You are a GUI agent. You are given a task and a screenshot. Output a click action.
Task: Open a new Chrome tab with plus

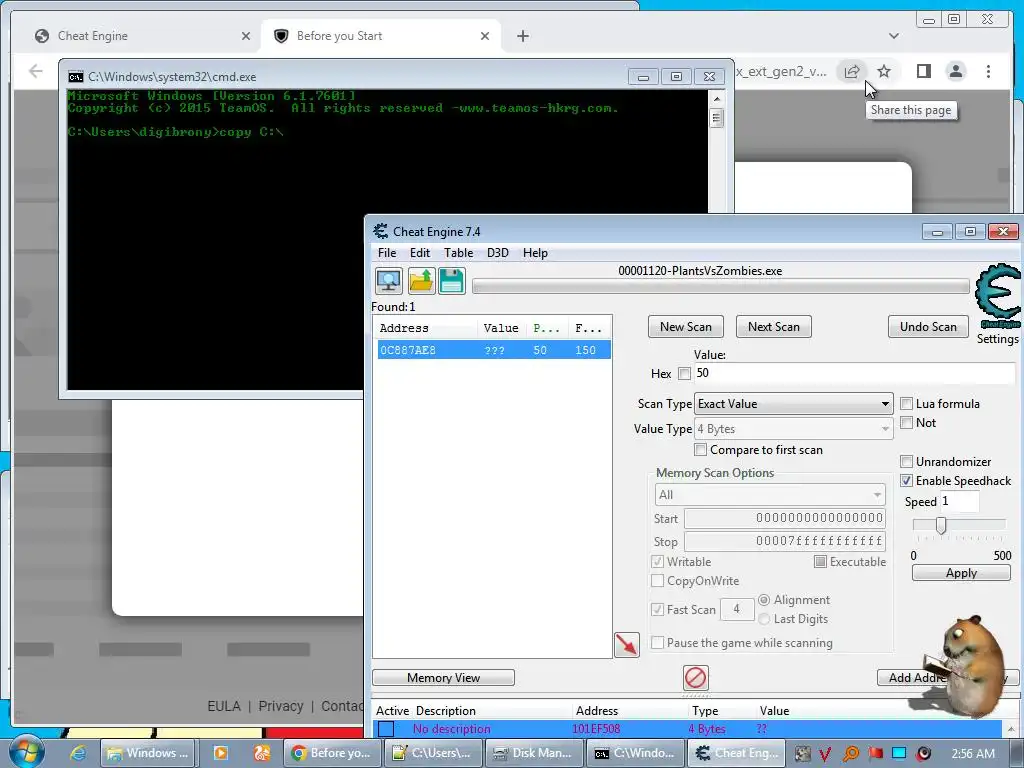[523, 36]
